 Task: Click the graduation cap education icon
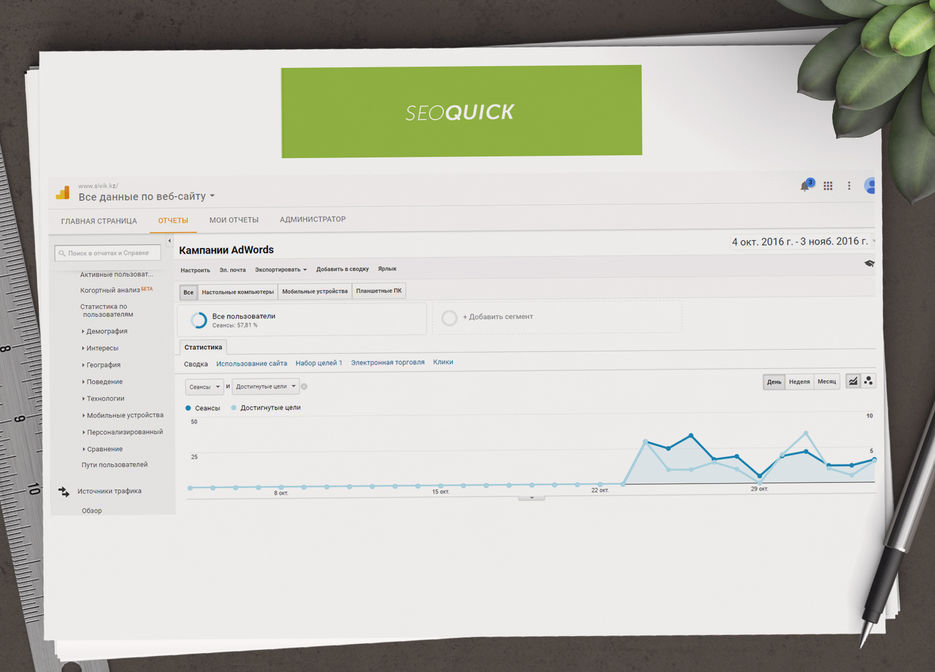tap(869, 263)
